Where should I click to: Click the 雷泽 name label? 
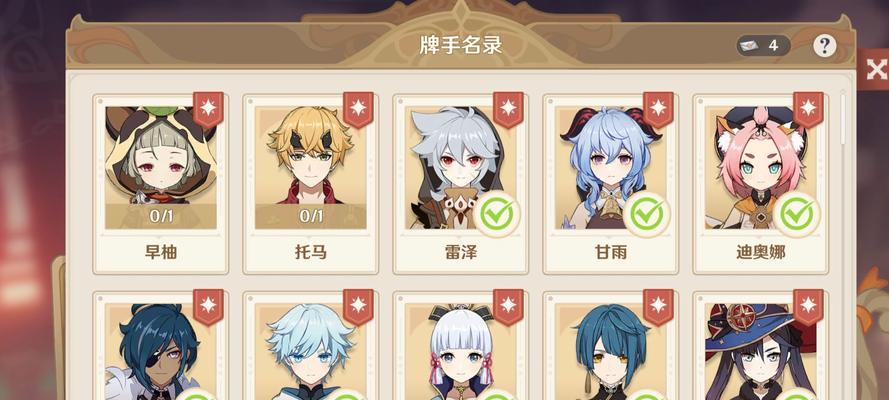pyautogui.click(x=461, y=252)
